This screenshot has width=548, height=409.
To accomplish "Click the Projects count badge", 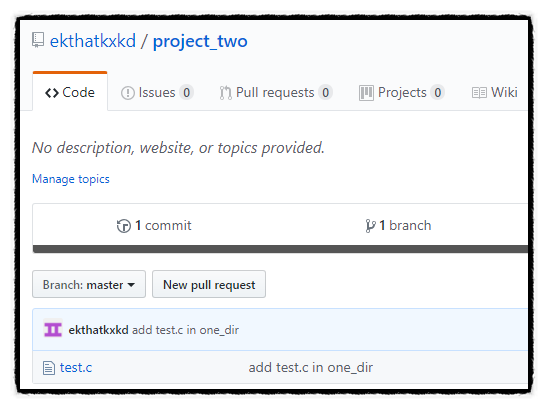I will 438,93.
